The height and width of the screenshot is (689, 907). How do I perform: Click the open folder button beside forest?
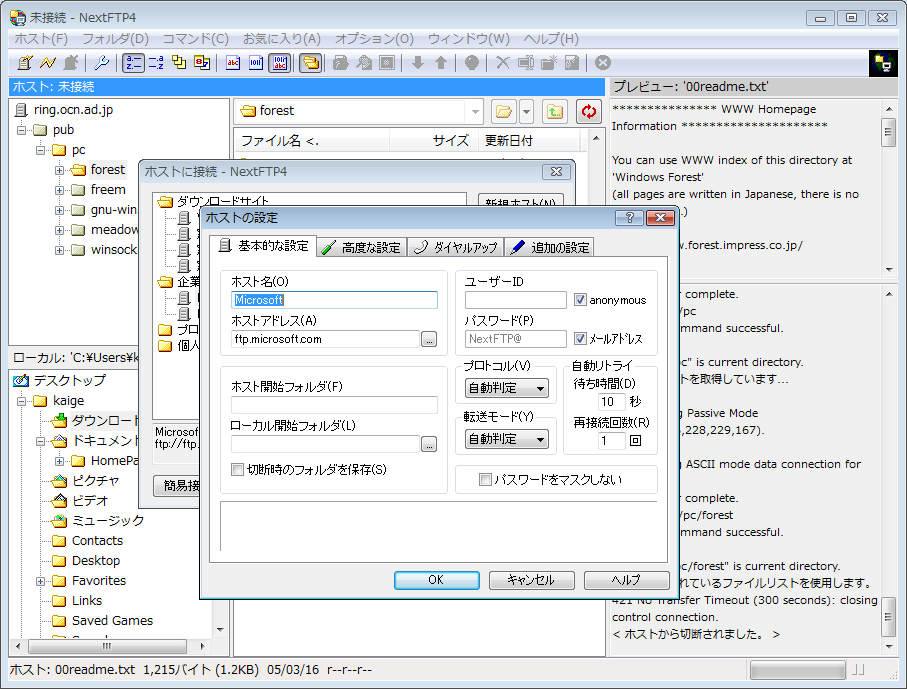pos(504,111)
